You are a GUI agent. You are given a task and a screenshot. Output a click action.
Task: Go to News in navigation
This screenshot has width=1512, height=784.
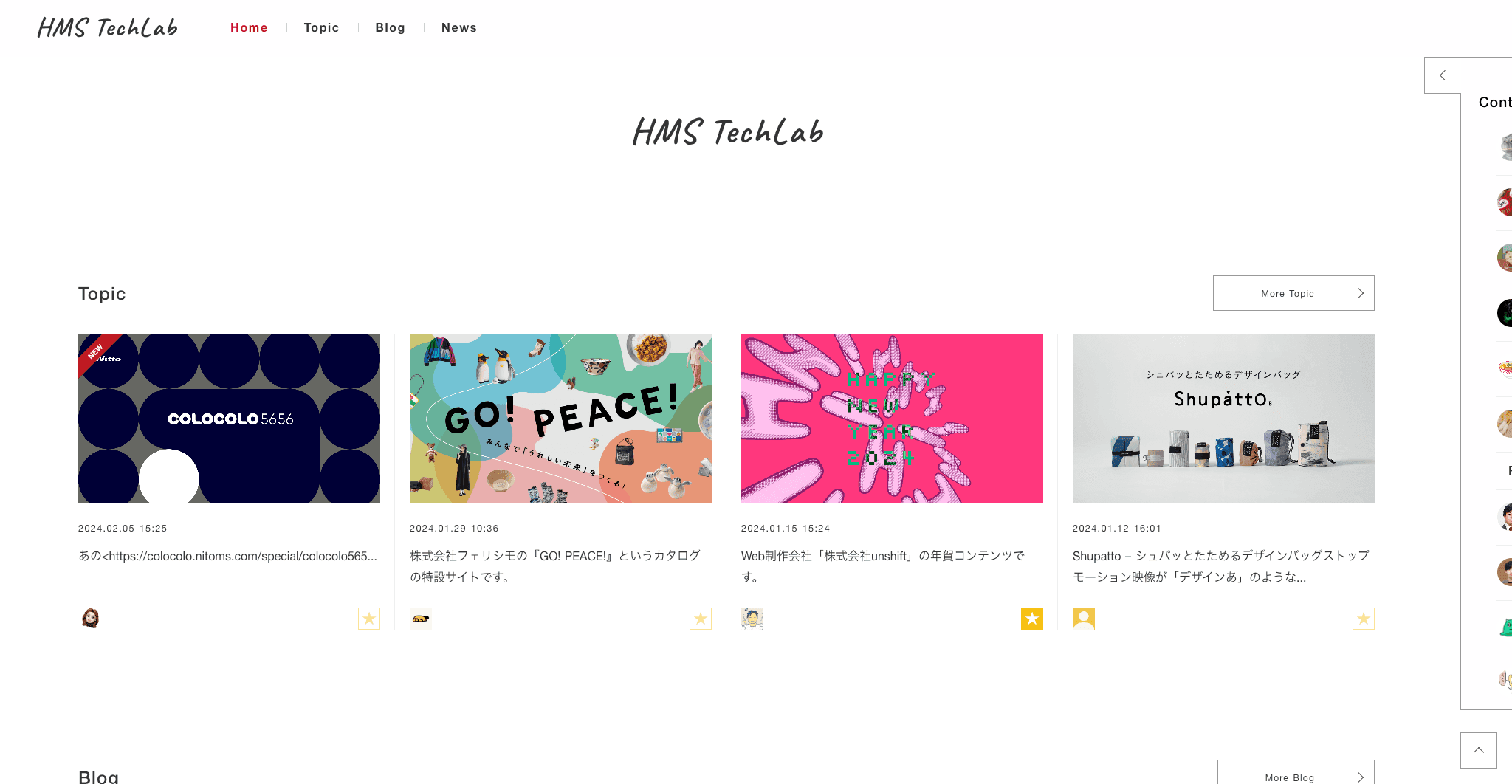tap(459, 27)
